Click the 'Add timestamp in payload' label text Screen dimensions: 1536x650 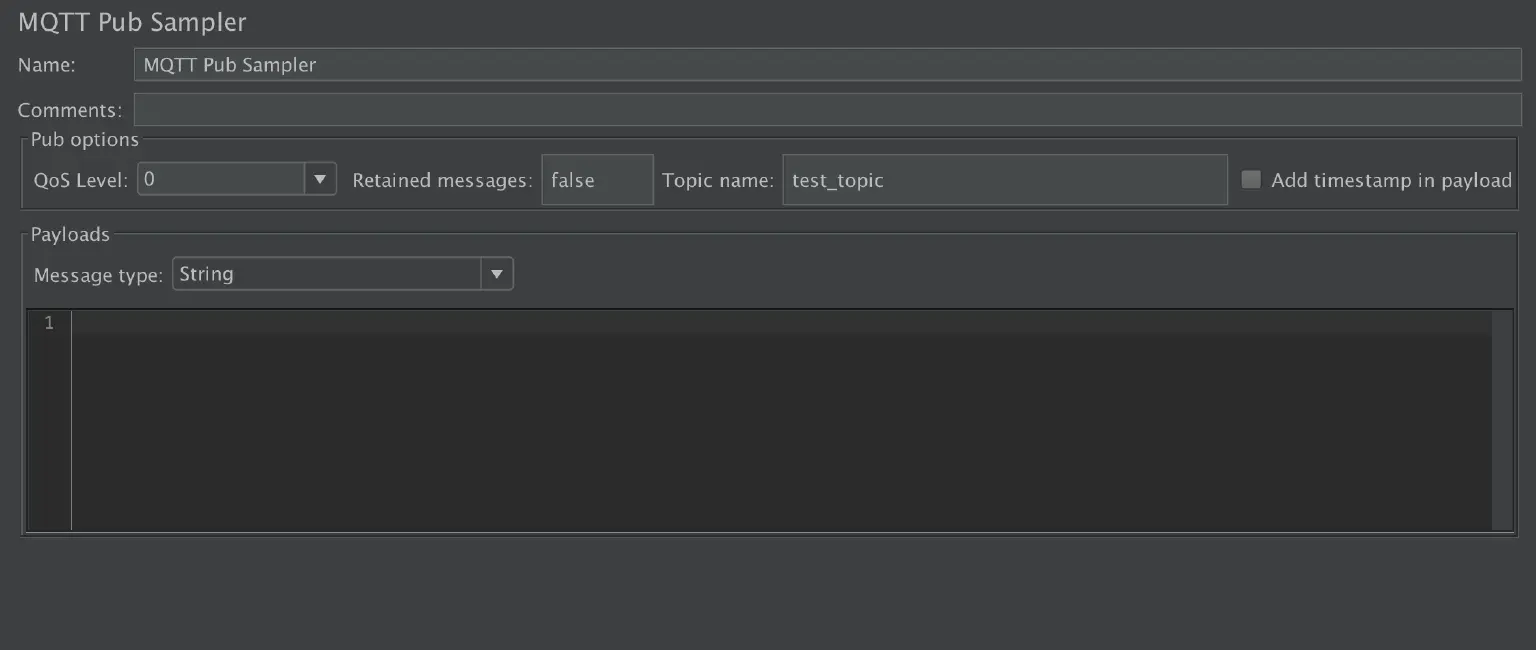pos(1391,180)
